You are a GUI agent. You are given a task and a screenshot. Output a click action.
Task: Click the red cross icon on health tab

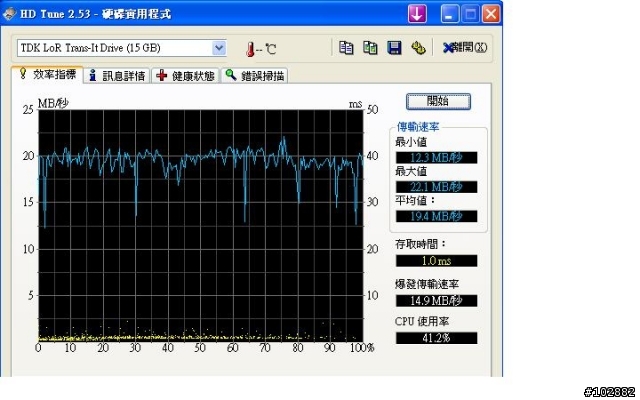click(162, 75)
